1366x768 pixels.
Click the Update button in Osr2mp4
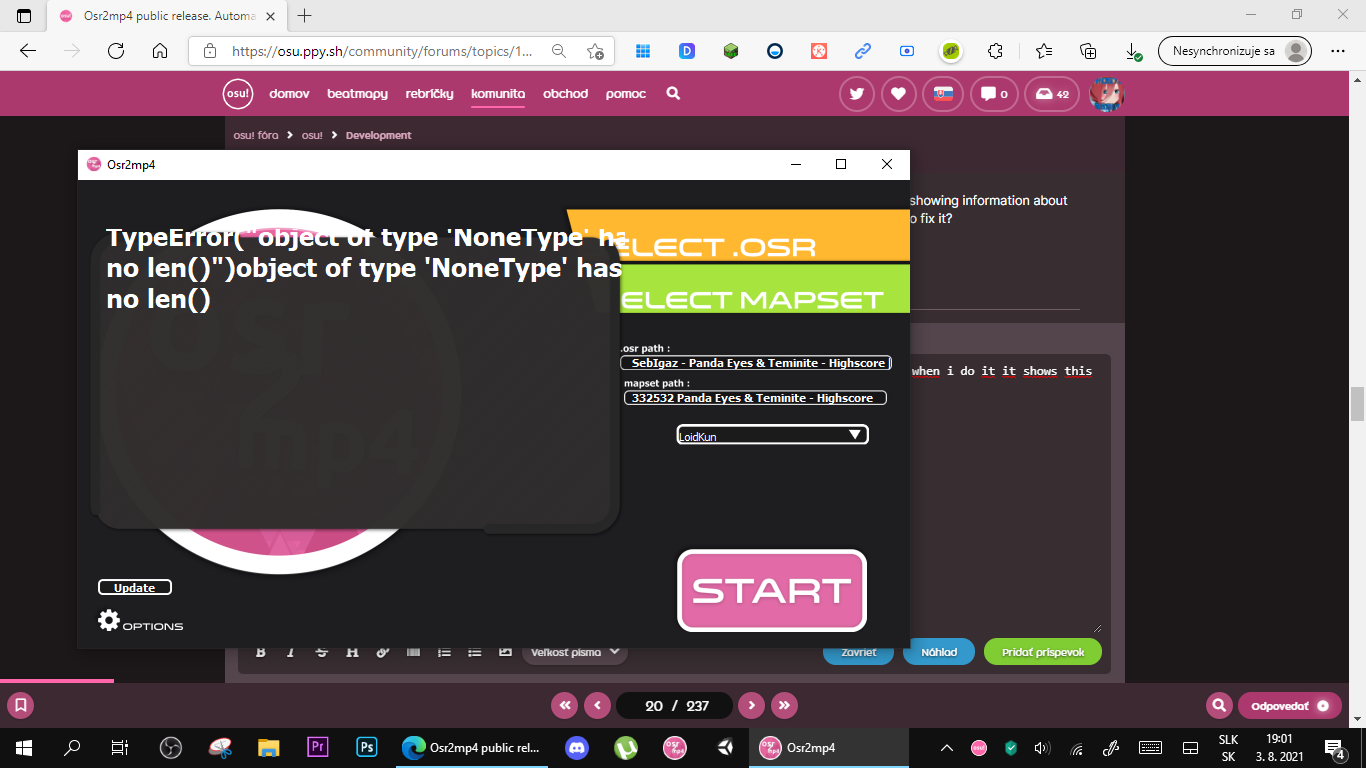pyautogui.click(x=135, y=588)
